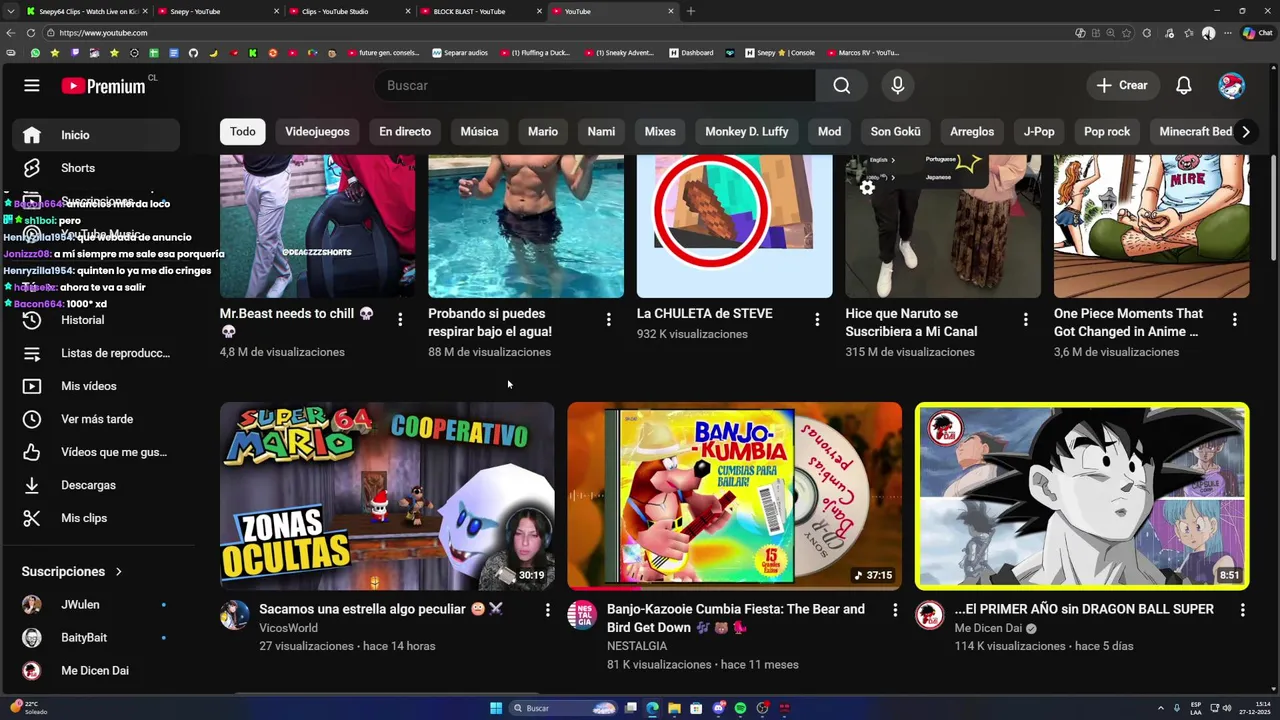Screen dimensions: 1280x720
Task: Open the account avatar menu
Action: click(1231, 86)
